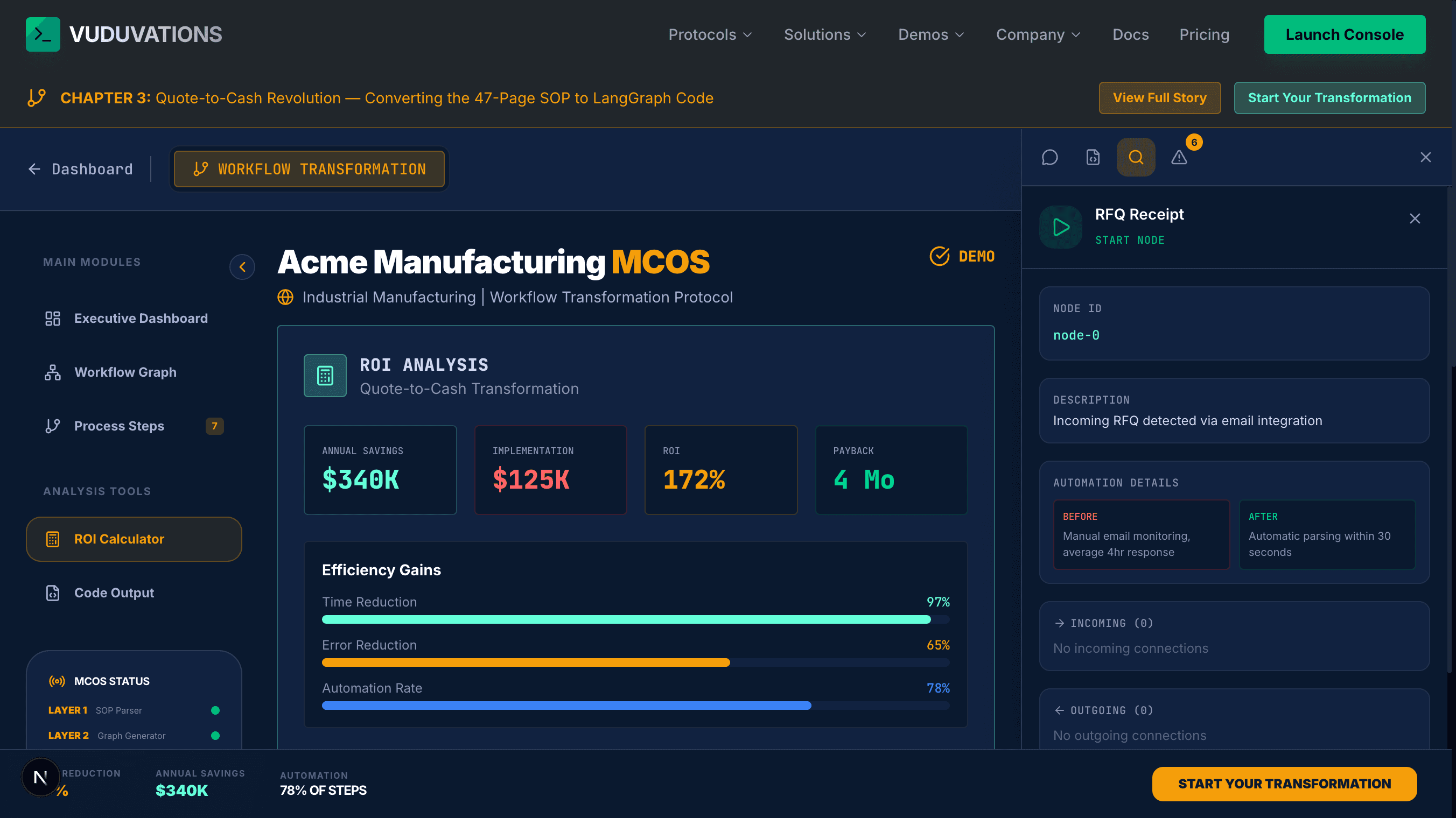
Task: Click top Start Your Transformation button
Action: [1329, 98]
